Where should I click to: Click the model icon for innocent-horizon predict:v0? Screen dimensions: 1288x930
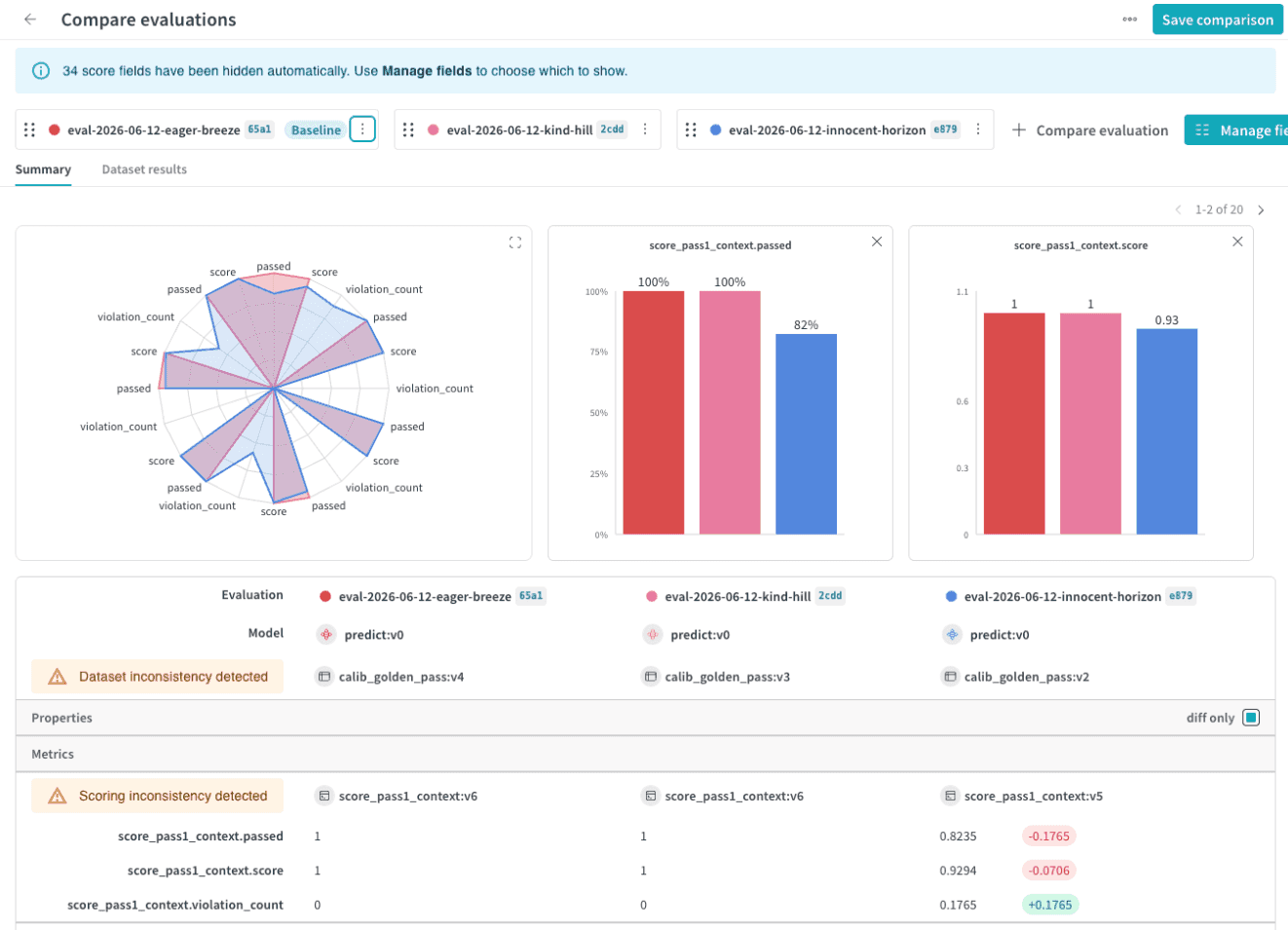[951, 635]
